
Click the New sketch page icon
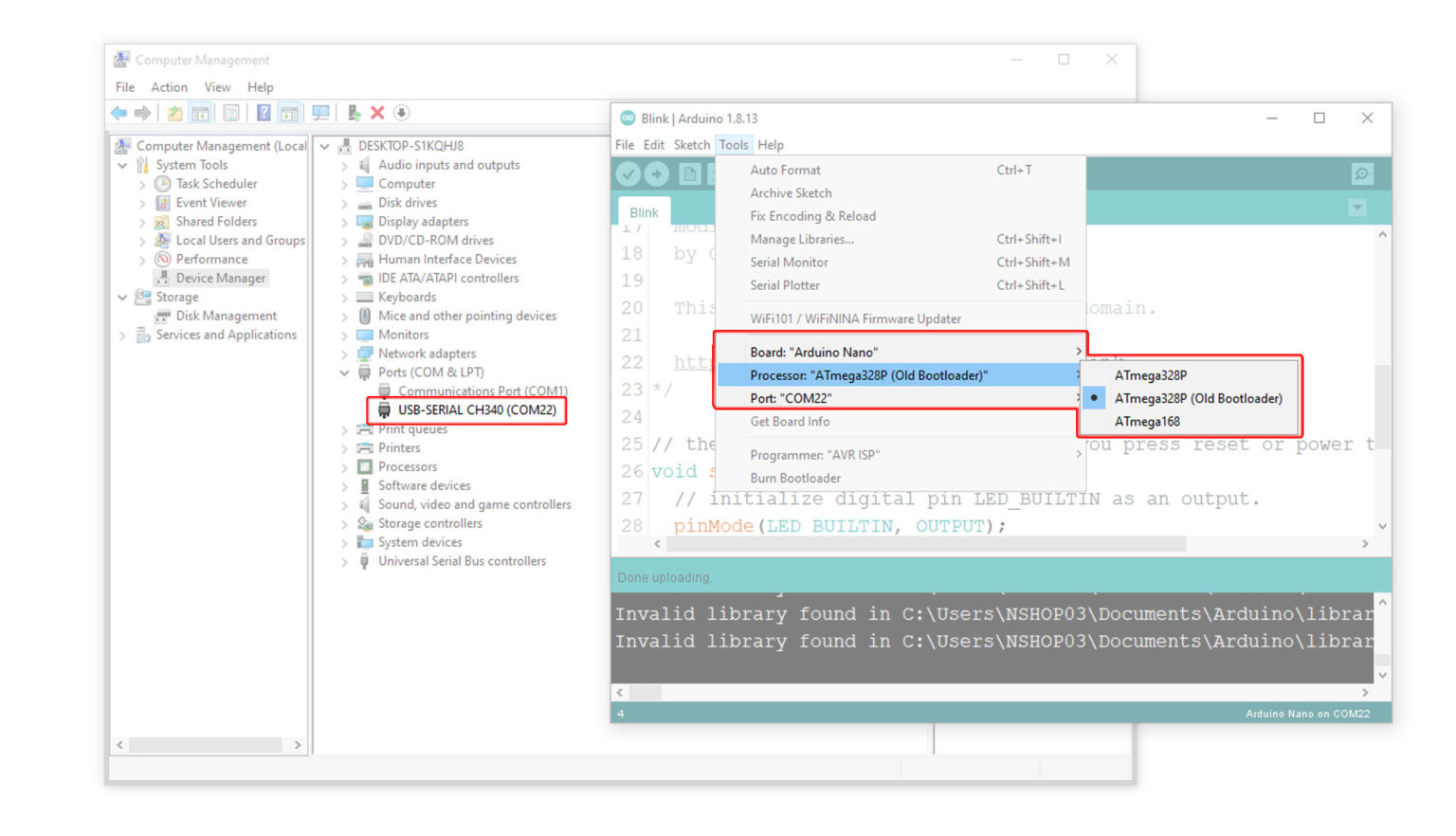click(x=690, y=174)
